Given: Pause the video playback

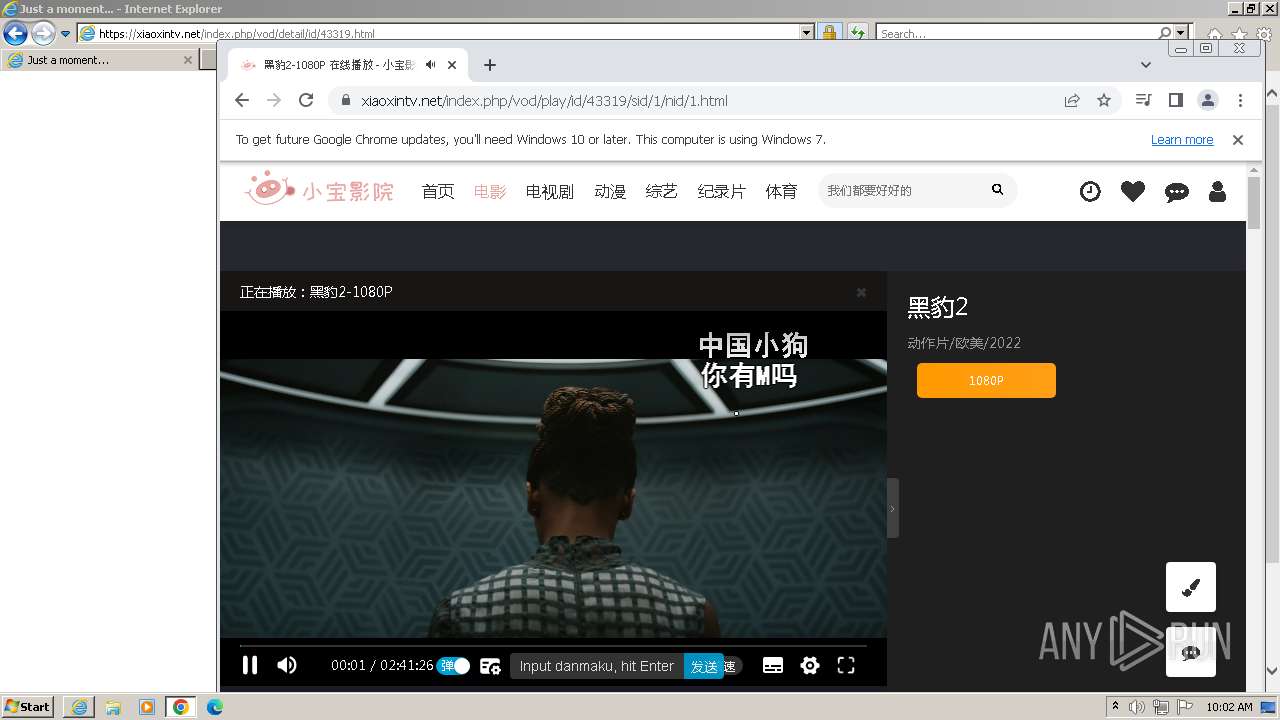Looking at the screenshot, I should click(250, 665).
